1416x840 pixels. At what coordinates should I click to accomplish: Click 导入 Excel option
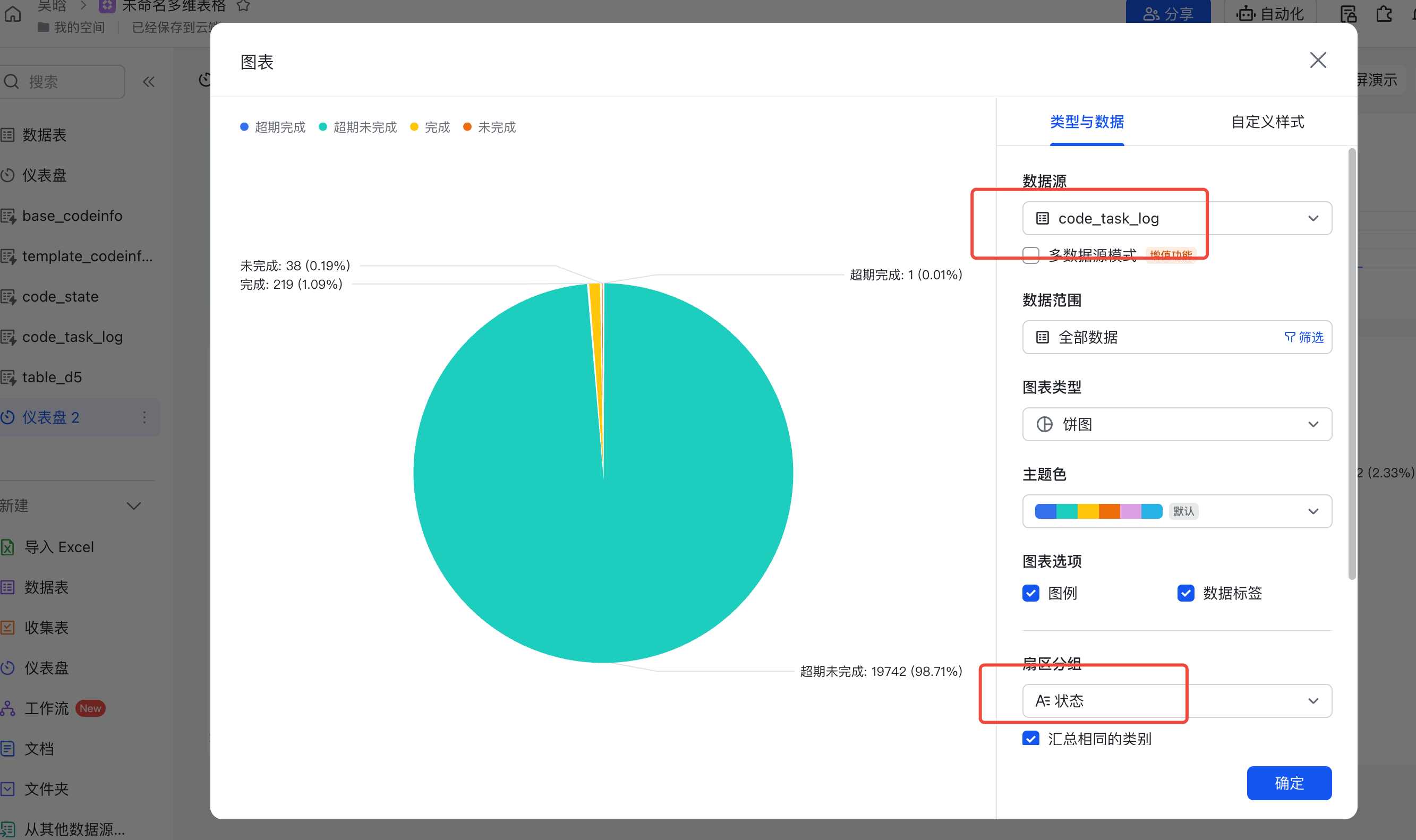58,547
